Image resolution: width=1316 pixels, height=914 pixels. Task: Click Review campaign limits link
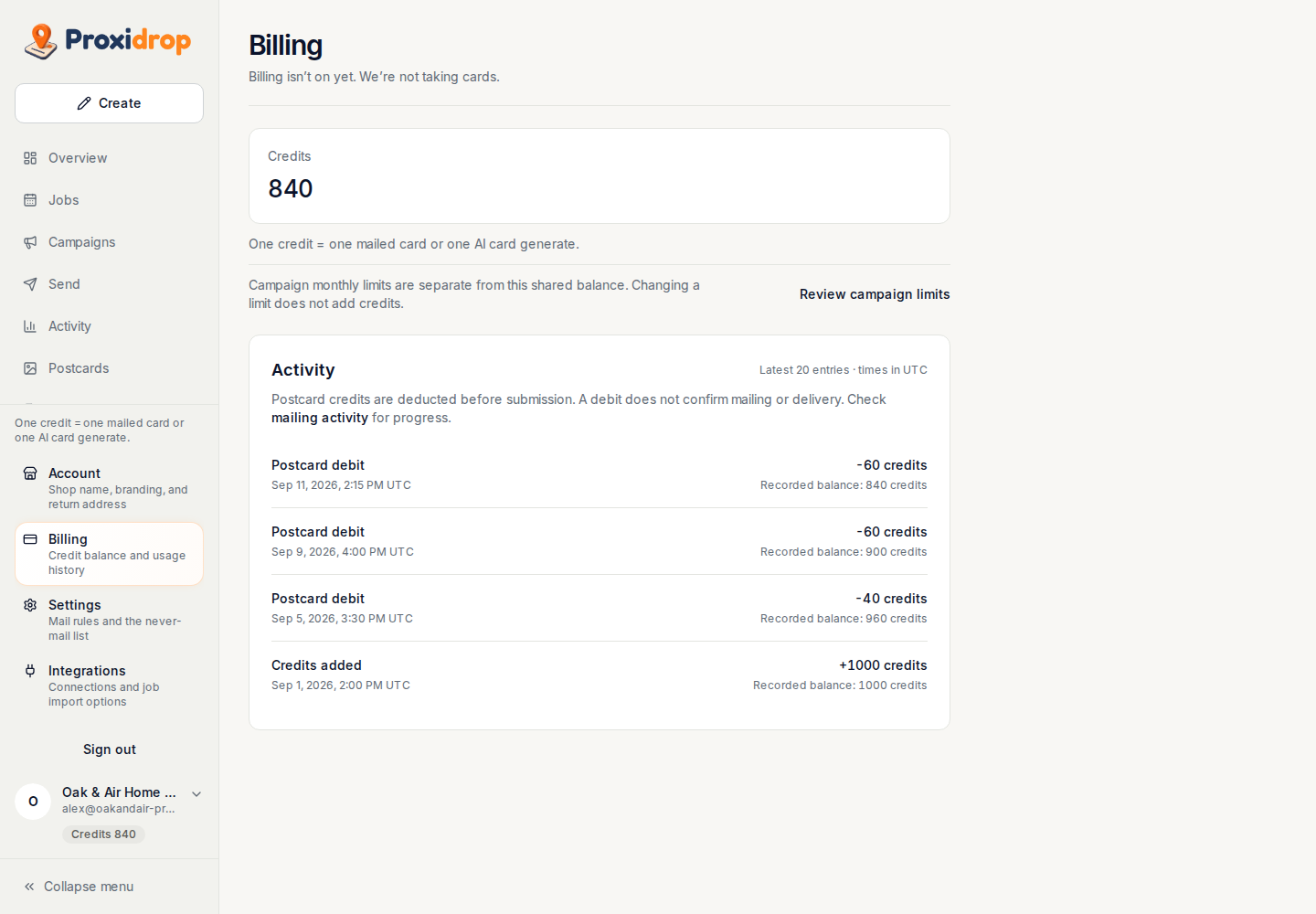point(875,294)
